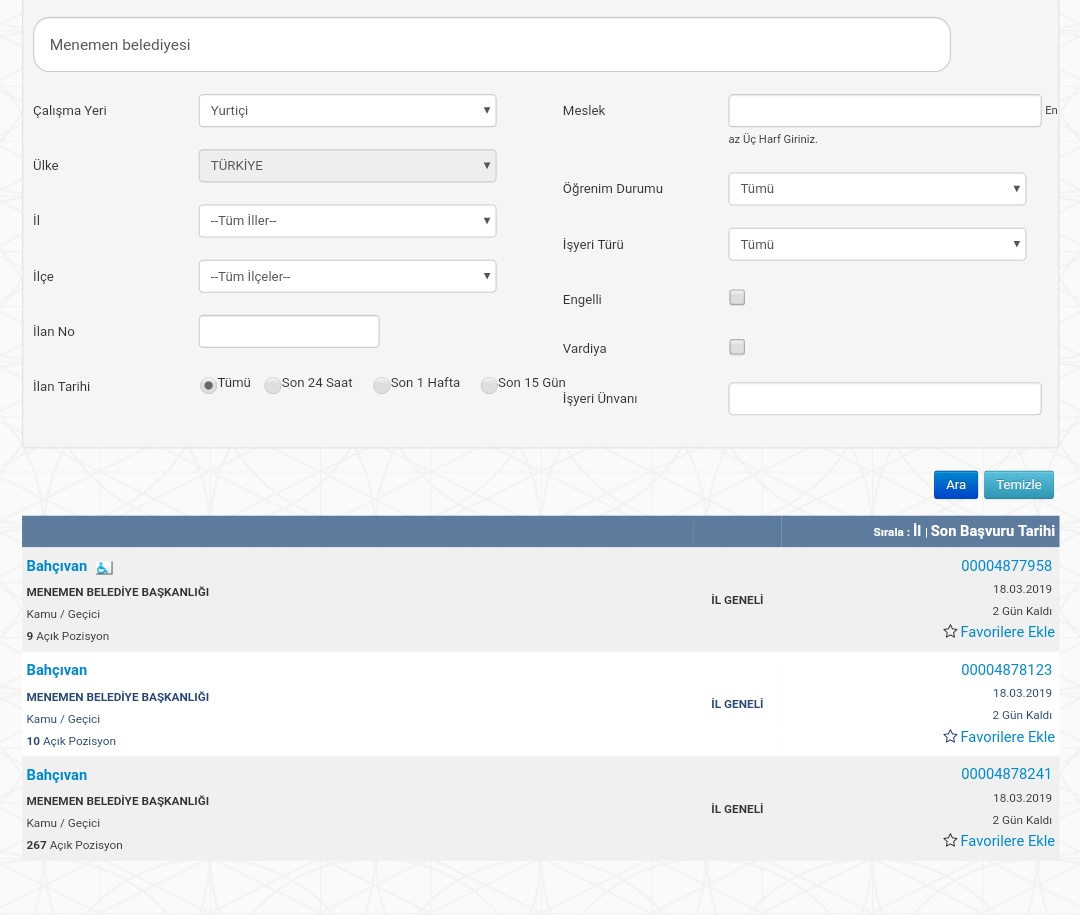Add listing 00004878241 to favorites via Favorilere Ekle

(1007, 841)
